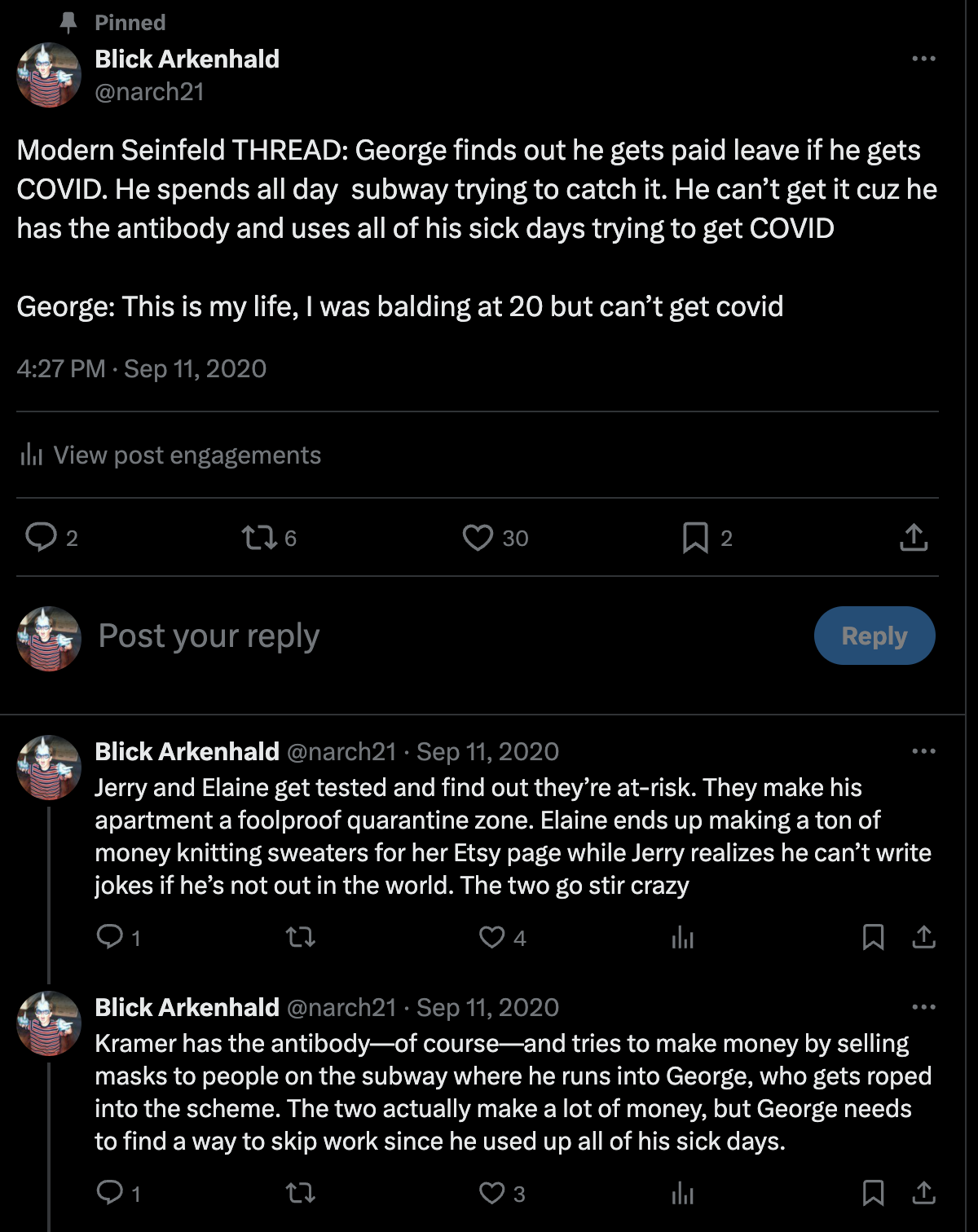Click Blick Arkenhald avatar on pinned post
978x1232 pixels.
49,75
